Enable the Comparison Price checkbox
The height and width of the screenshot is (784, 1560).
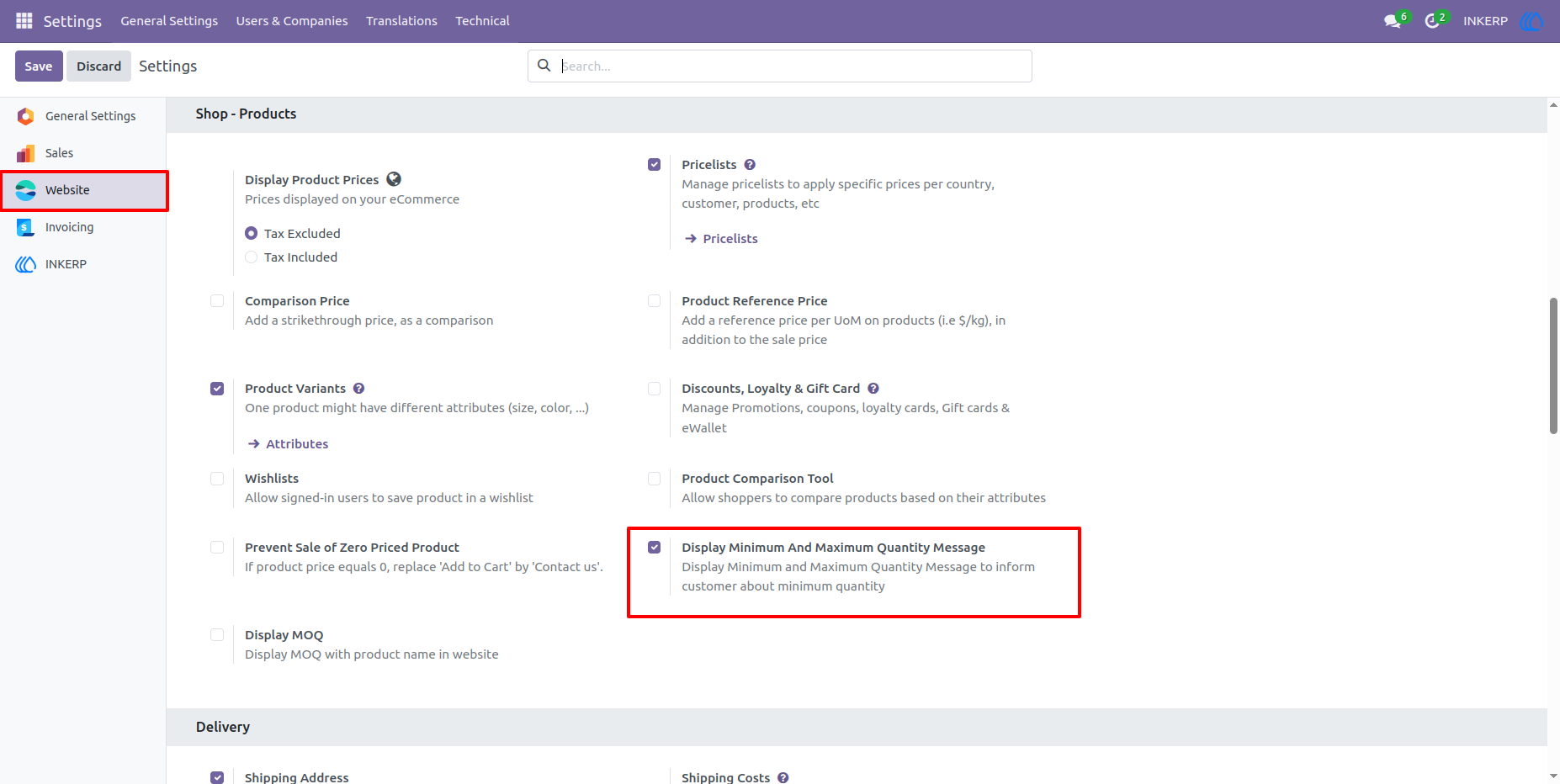[x=217, y=301]
